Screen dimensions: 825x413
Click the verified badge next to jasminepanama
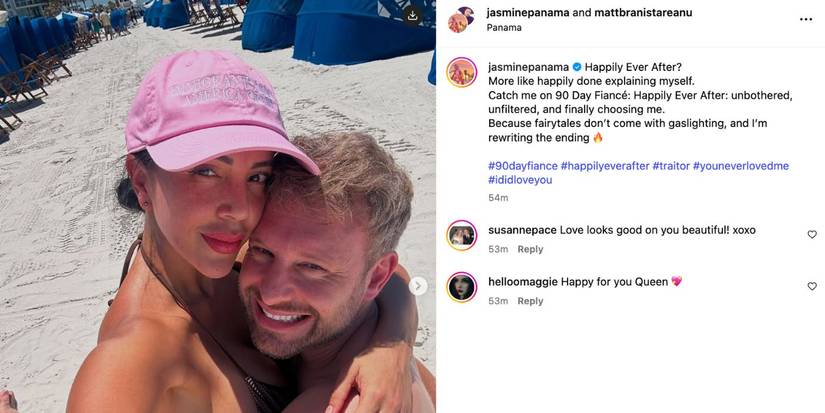pyautogui.click(x=577, y=67)
